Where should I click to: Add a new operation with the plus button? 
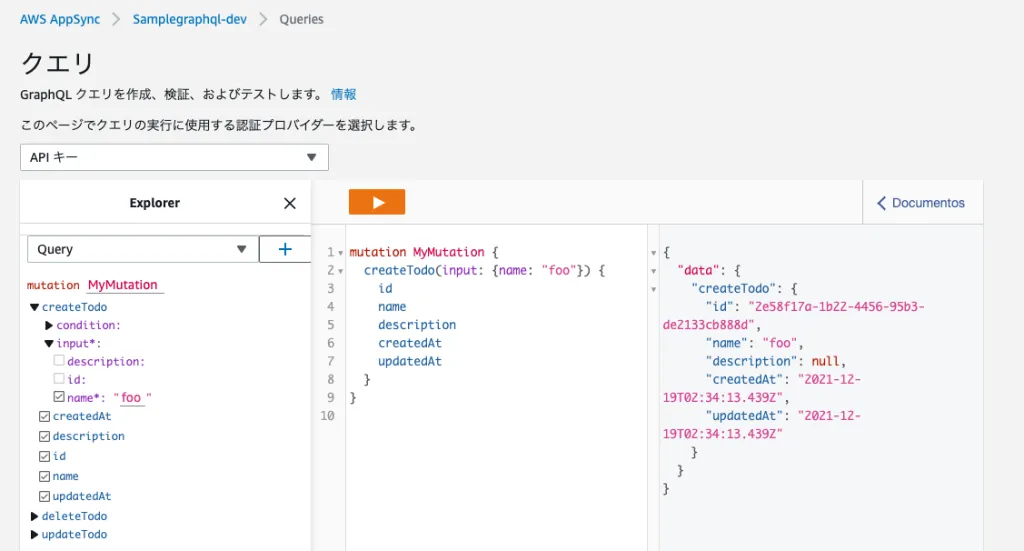click(285, 249)
